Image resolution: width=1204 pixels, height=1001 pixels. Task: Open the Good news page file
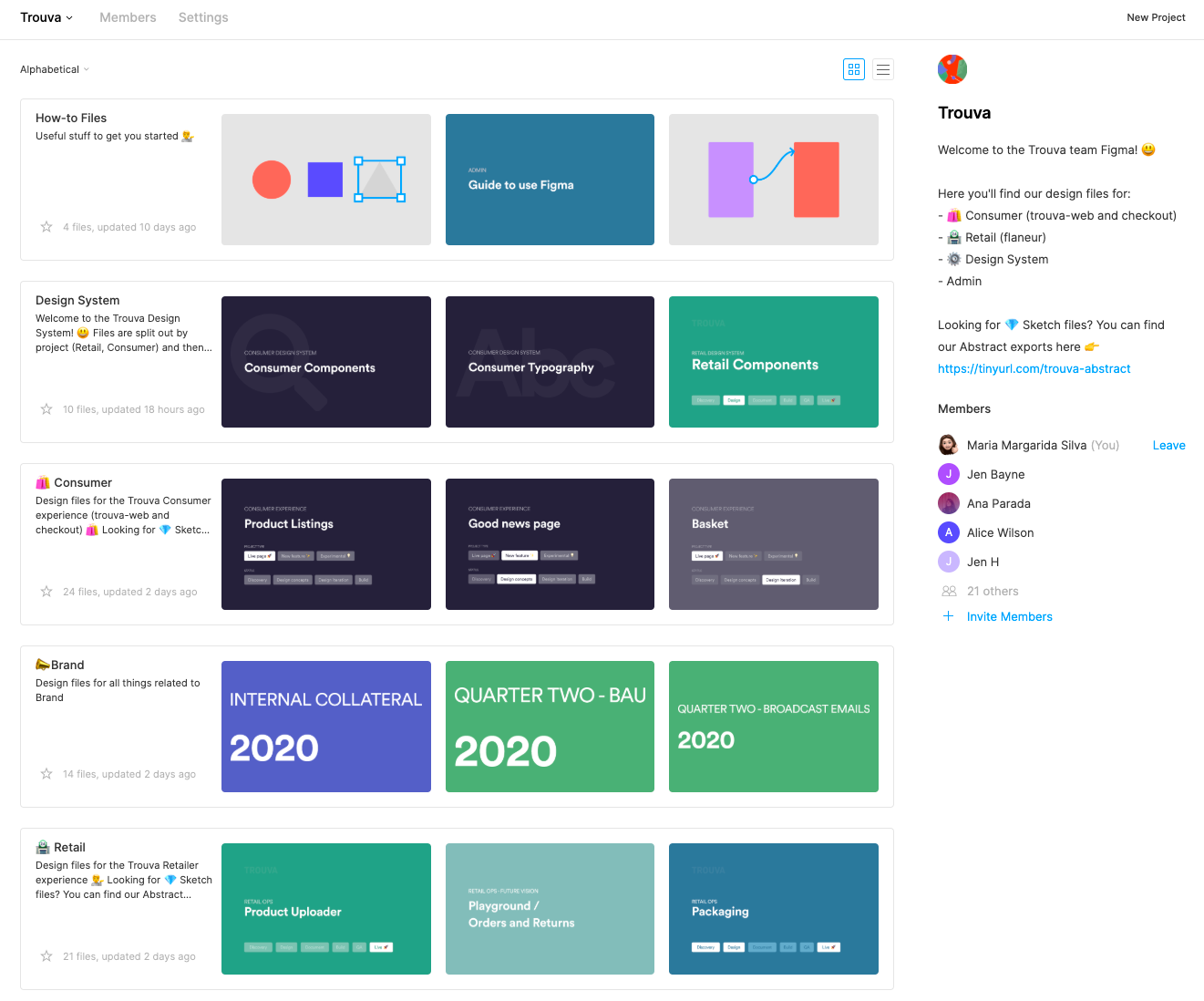click(550, 544)
